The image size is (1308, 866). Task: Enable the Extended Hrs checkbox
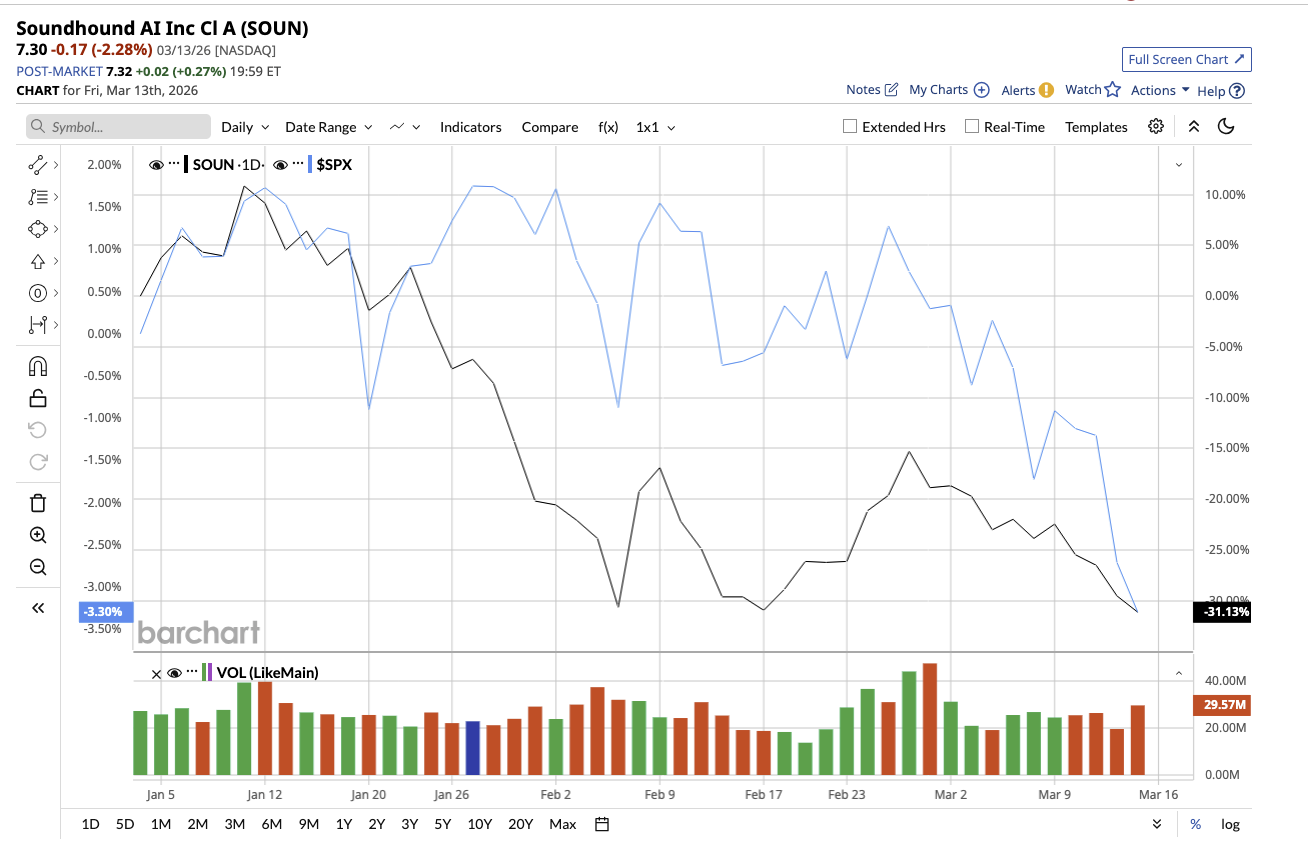pyautogui.click(x=850, y=127)
